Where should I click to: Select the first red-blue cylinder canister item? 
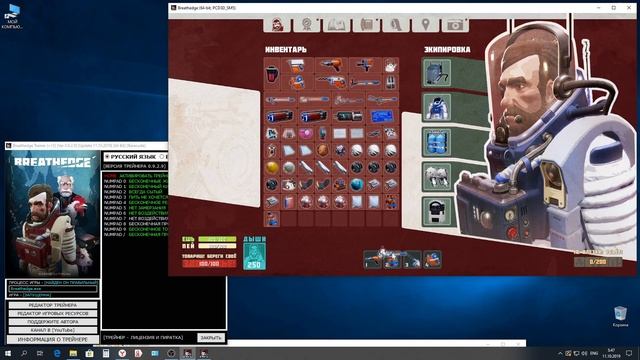point(280,116)
